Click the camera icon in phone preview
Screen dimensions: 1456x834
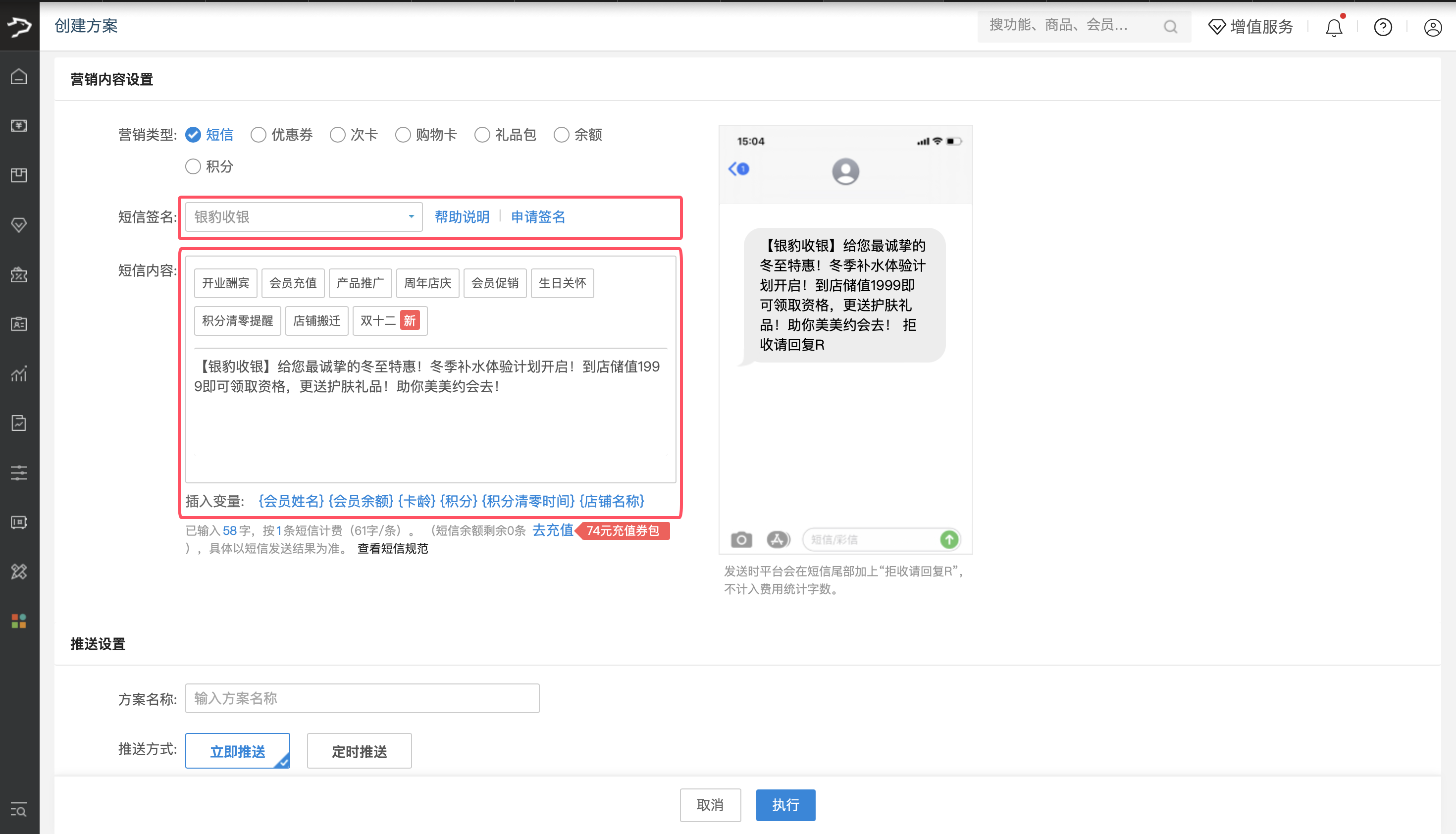point(741,539)
